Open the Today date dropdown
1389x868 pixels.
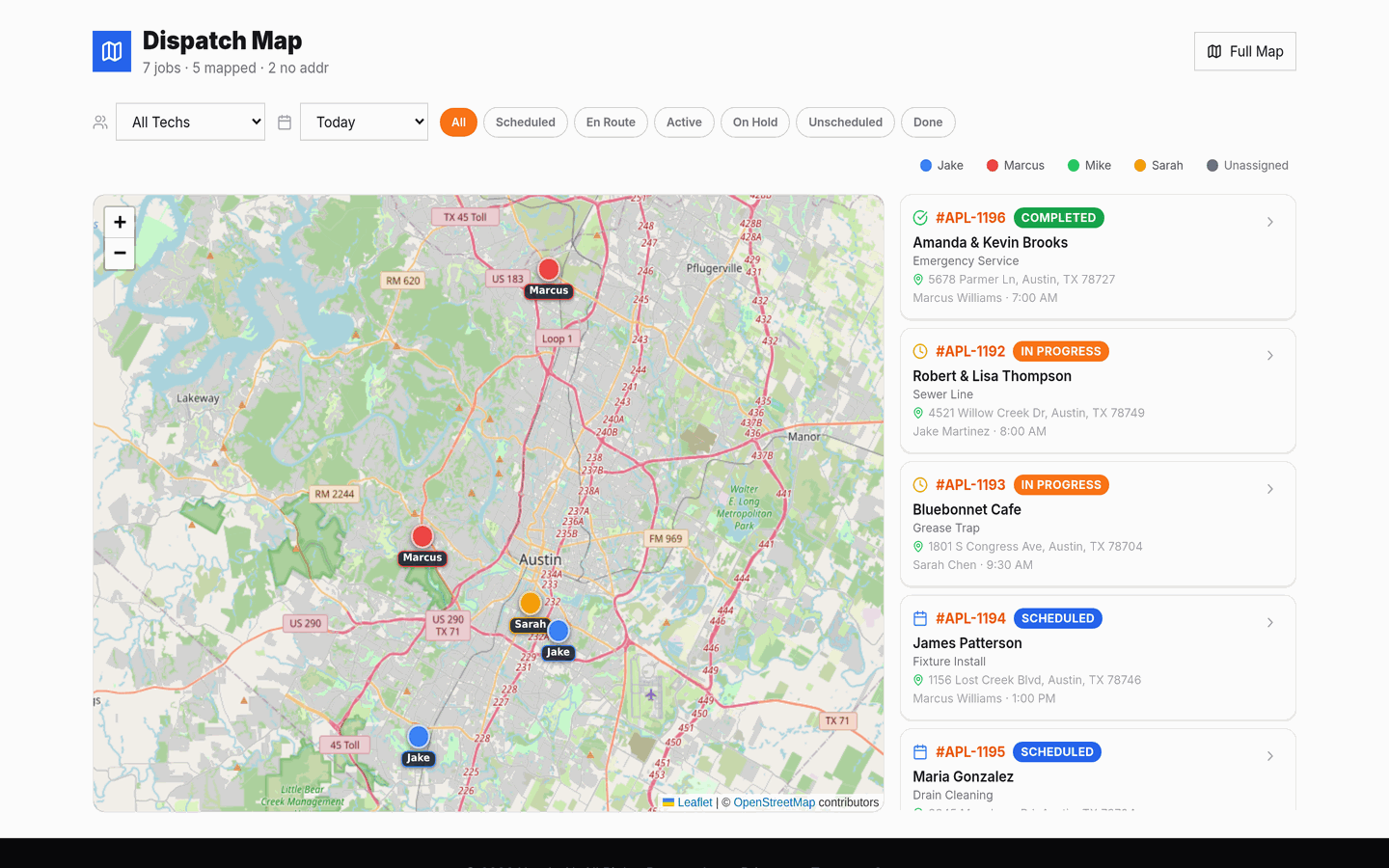(x=364, y=122)
